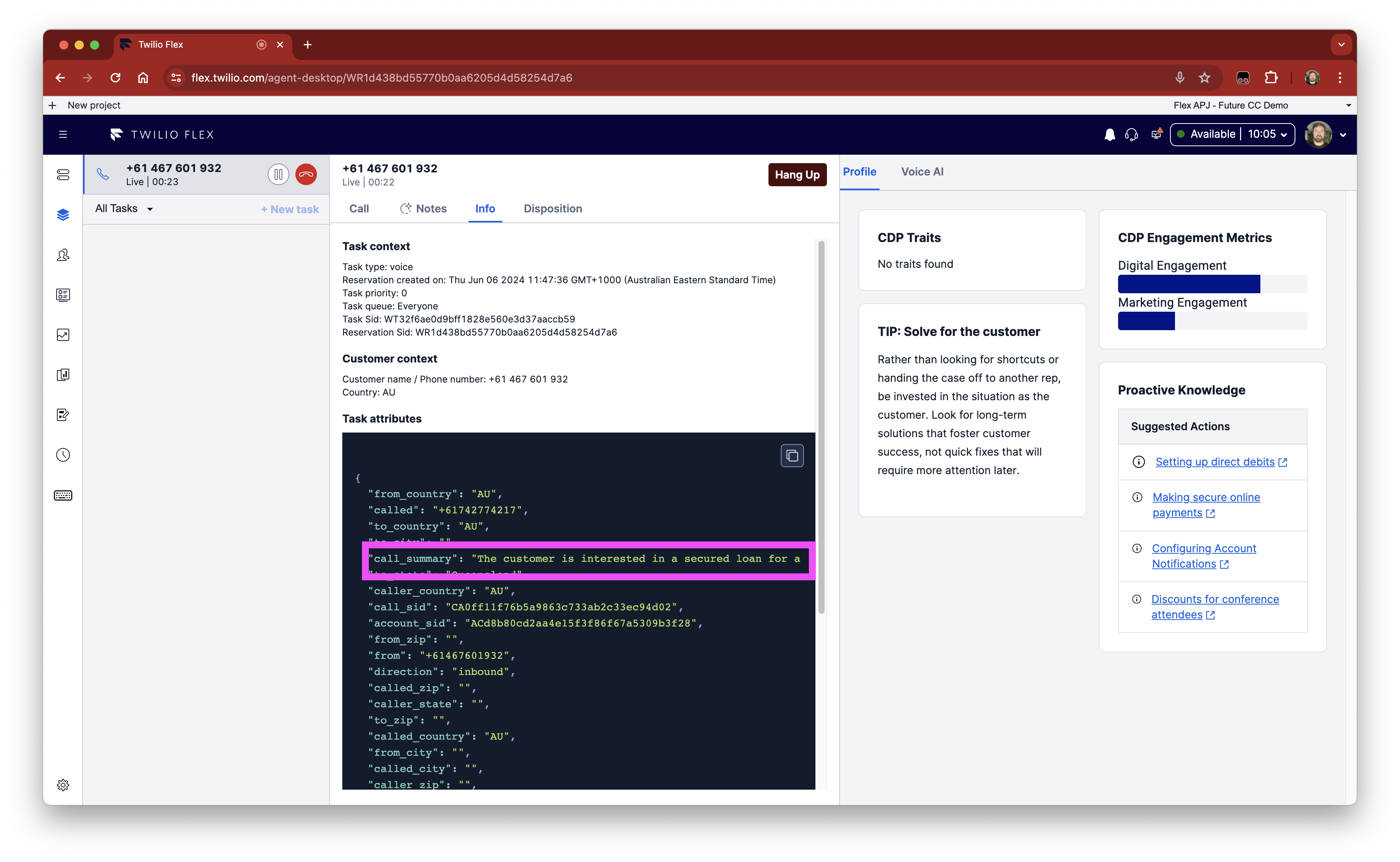Click the keyboard icon in sidebar

coord(63,495)
